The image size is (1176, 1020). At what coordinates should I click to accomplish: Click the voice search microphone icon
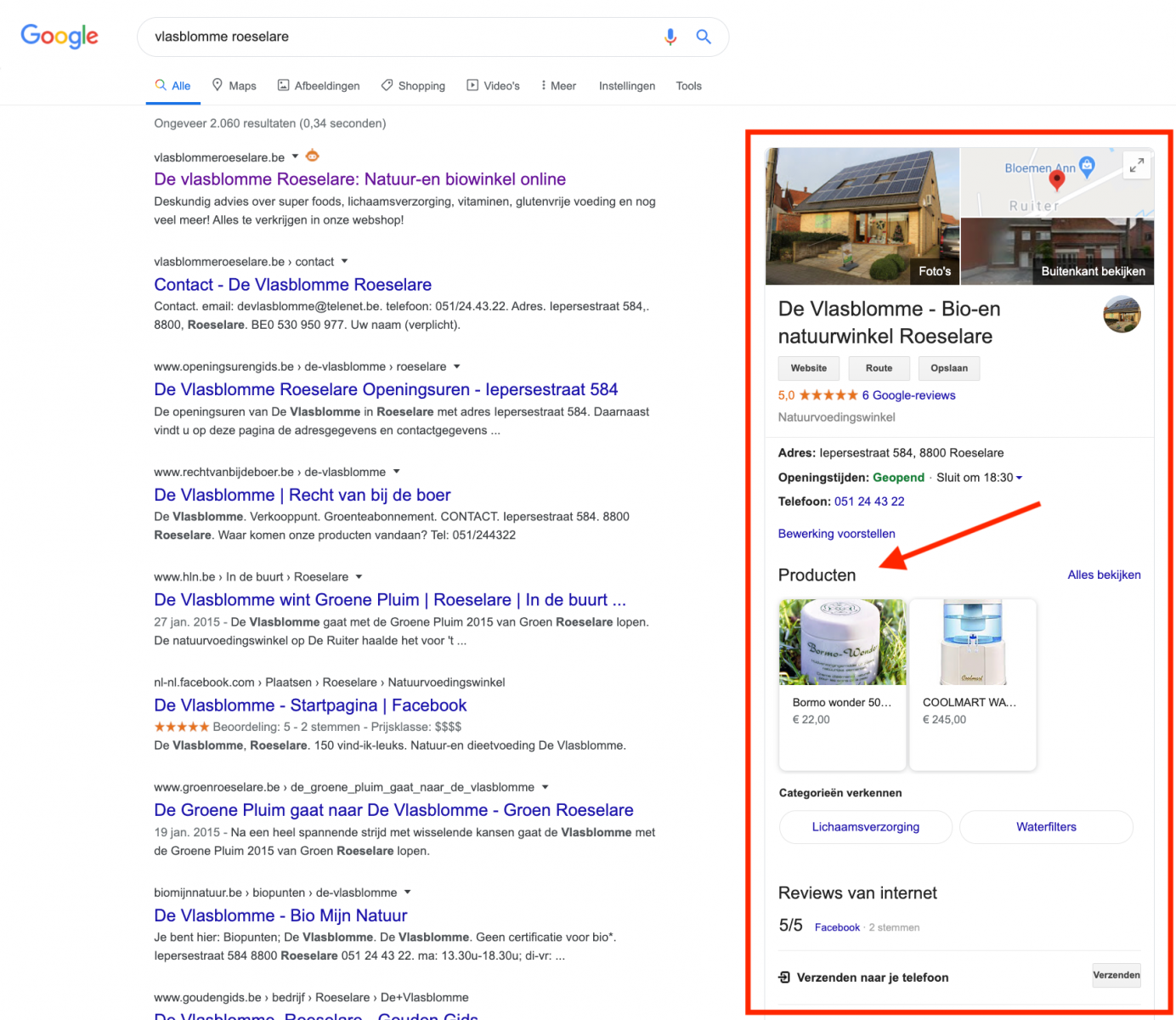pos(670,37)
